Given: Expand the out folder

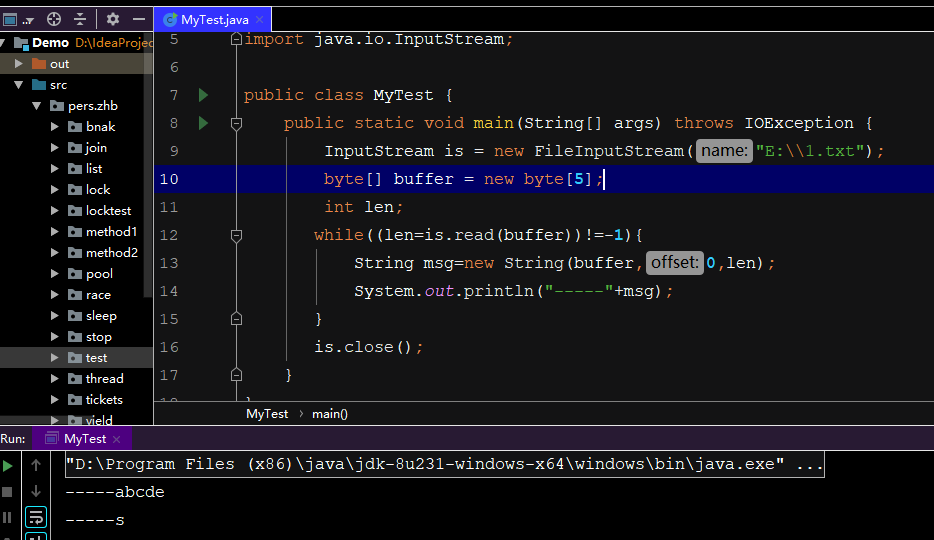Looking at the screenshot, I should (x=18, y=63).
